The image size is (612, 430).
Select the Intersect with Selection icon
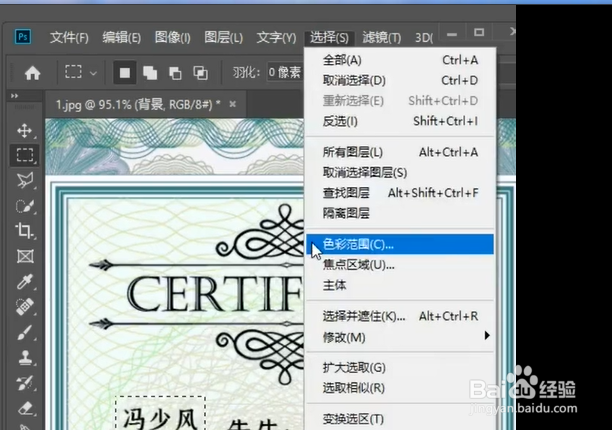[200, 73]
